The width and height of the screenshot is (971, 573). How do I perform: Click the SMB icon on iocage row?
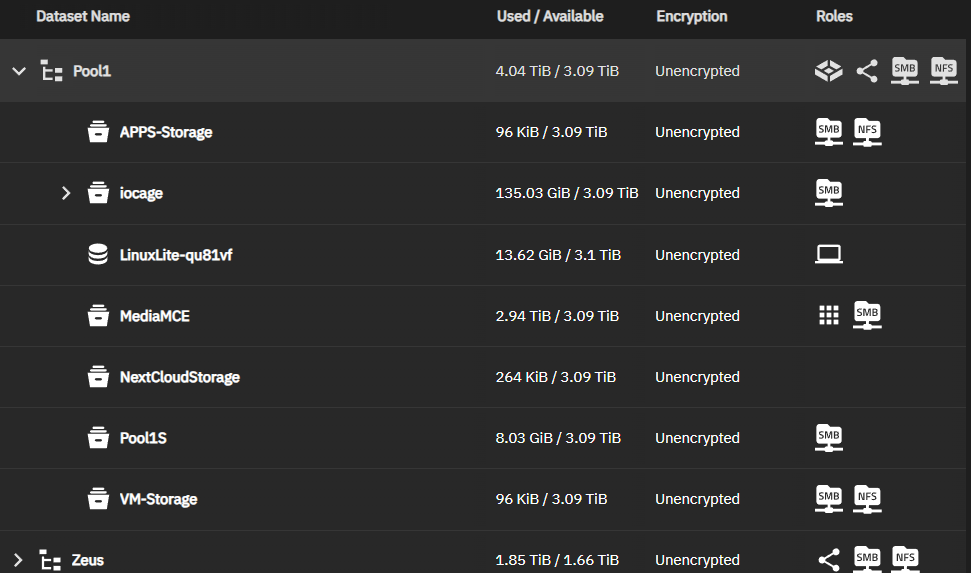(829, 193)
